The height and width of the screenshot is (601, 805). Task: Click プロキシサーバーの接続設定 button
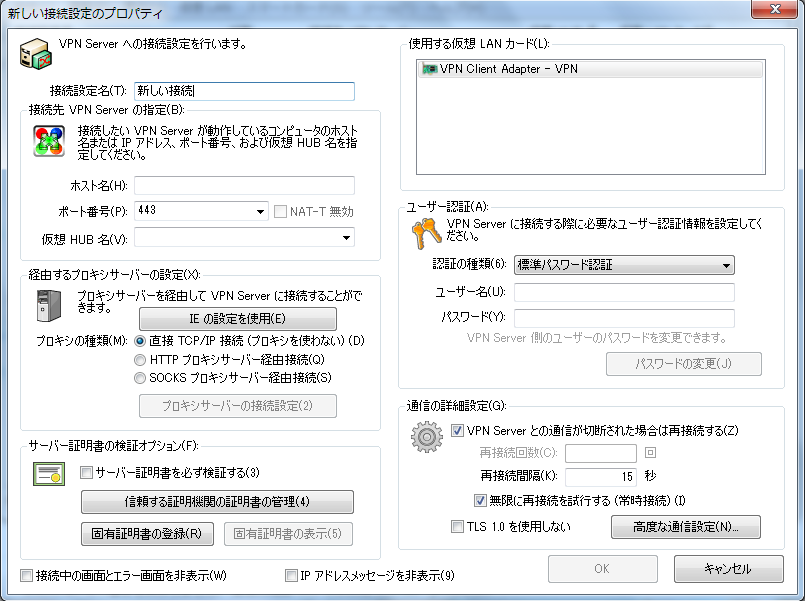[x=238, y=406]
